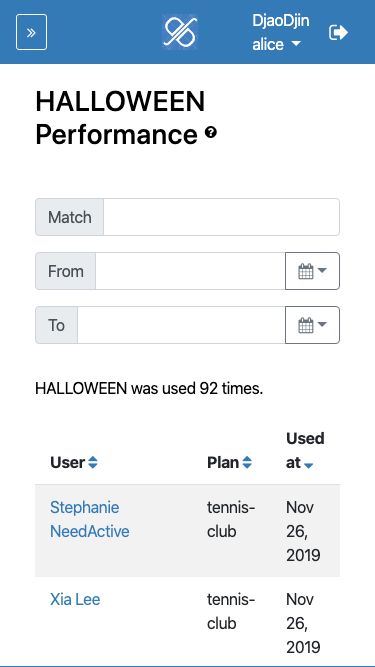The height and width of the screenshot is (667, 375).
Task: Click the Used at column header
Action: [305, 450]
